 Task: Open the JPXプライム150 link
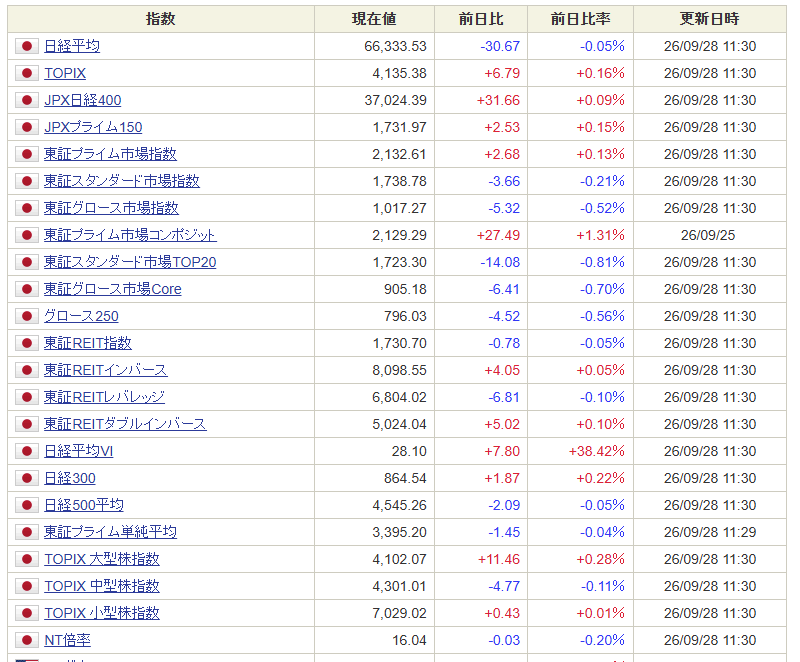[x=93, y=128]
